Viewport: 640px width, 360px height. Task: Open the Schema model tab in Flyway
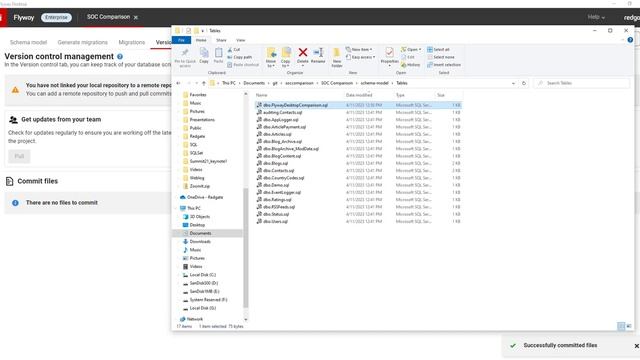pyautogui.click(x=28, y=42)
